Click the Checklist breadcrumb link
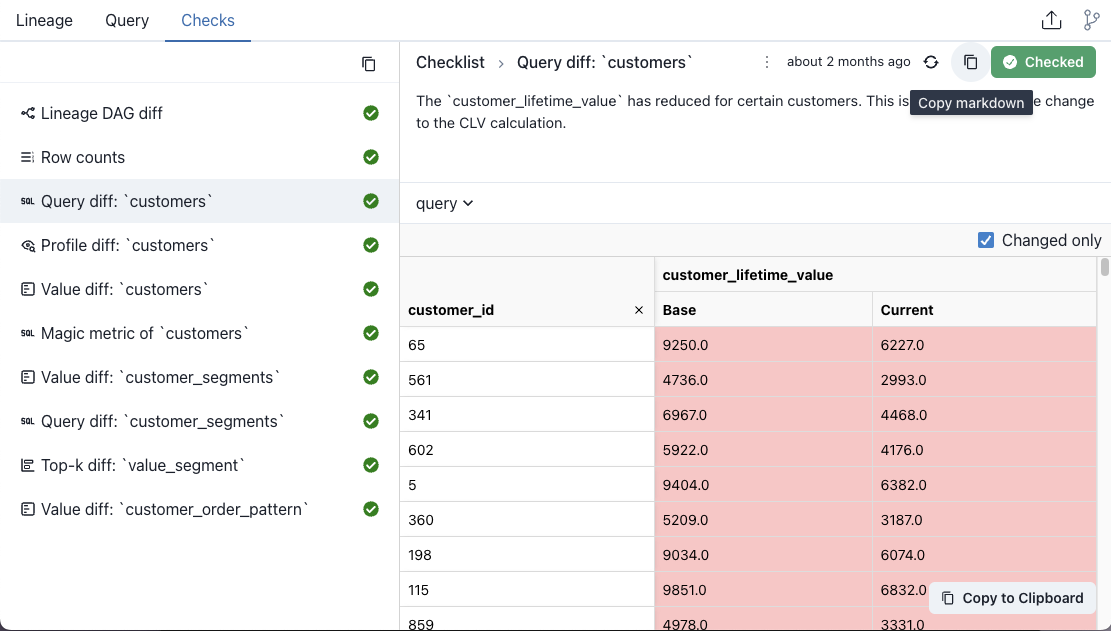This screenshot has height=631, width=1111. [x=450, y=62]
